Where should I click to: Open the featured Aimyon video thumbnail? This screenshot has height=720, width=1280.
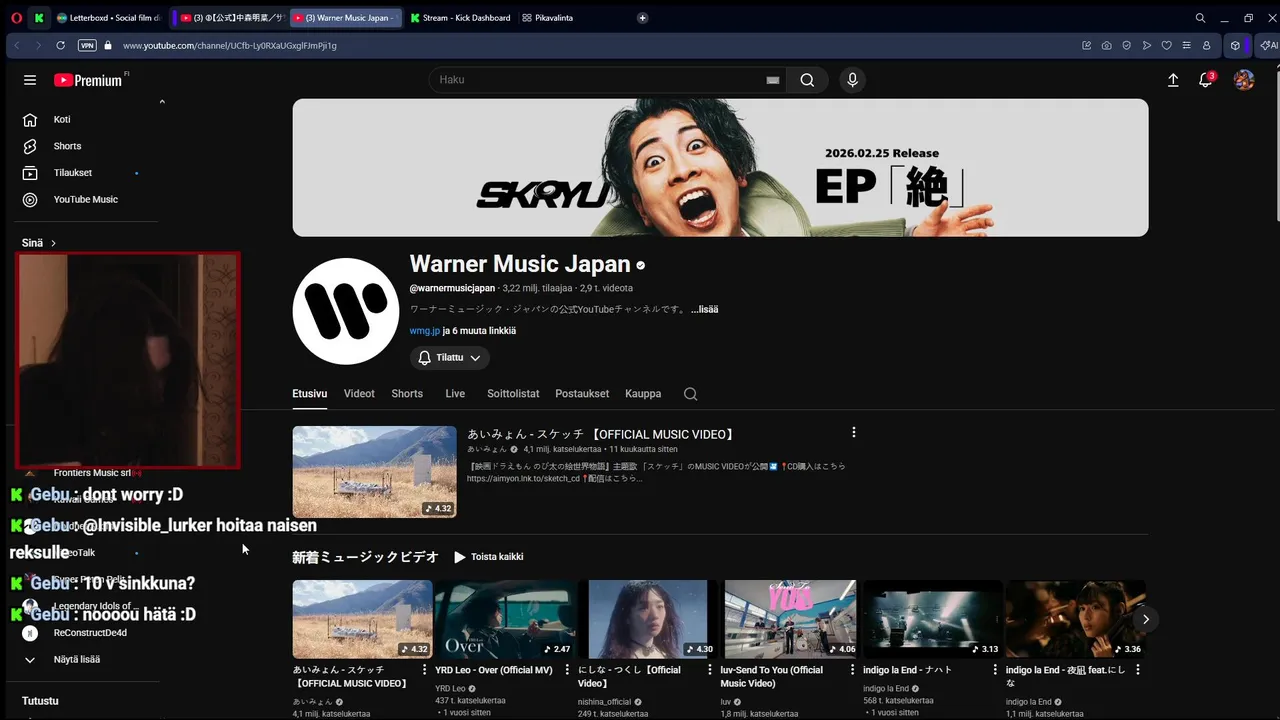tap(374, 472)
